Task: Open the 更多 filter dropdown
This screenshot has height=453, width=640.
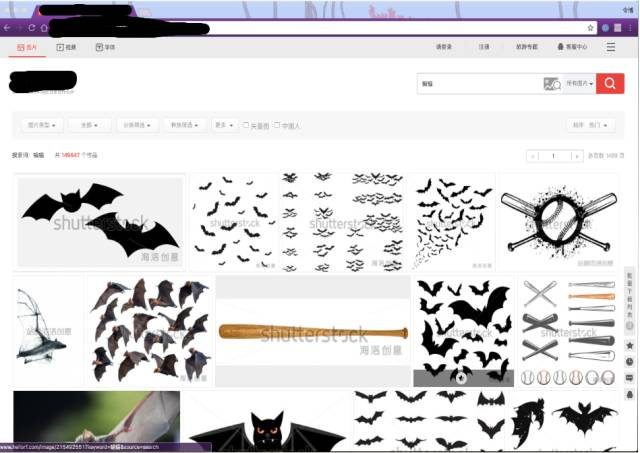Action: coord(223,125)
